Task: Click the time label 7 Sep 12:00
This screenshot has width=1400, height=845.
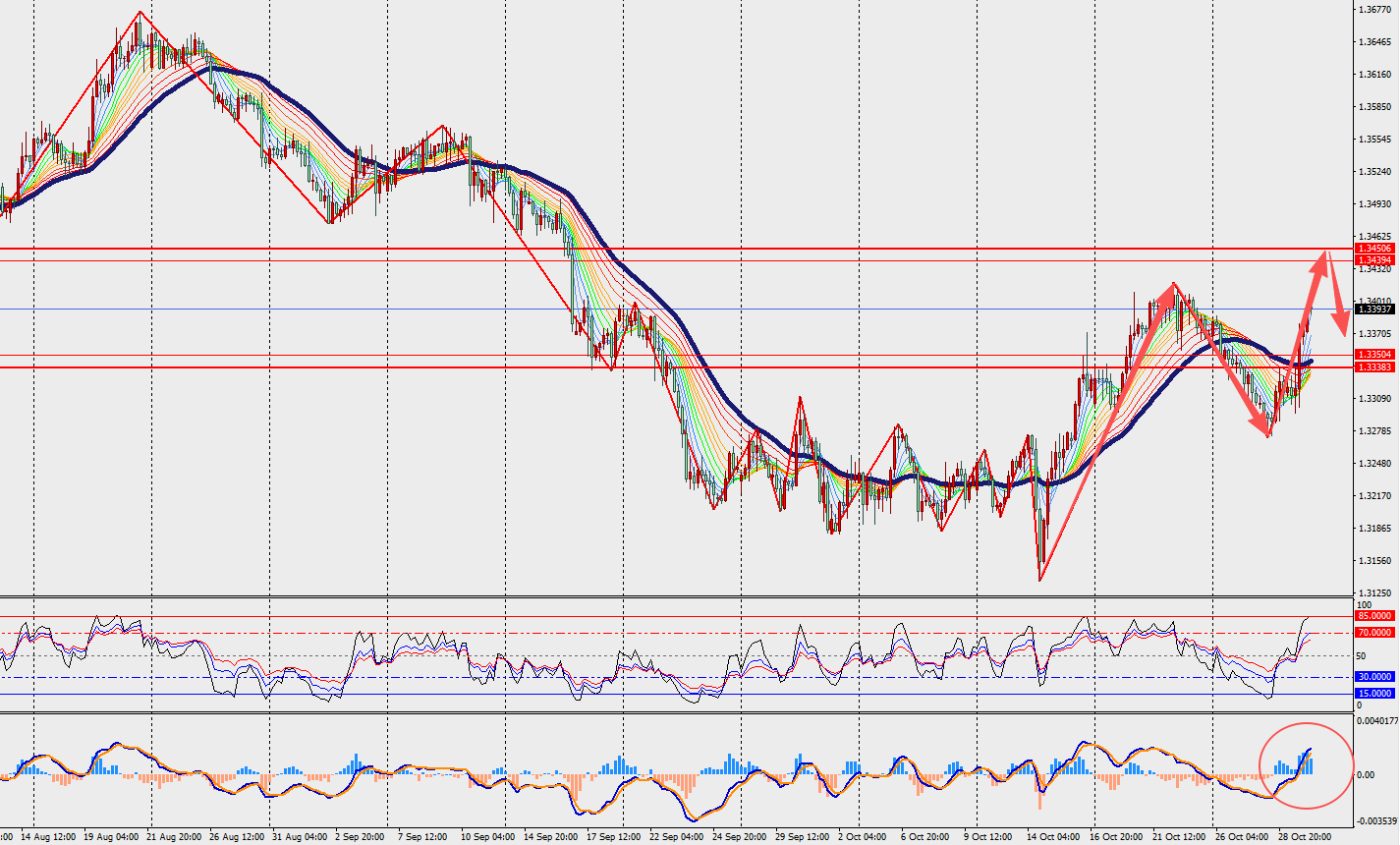Action: coord(422,837)
